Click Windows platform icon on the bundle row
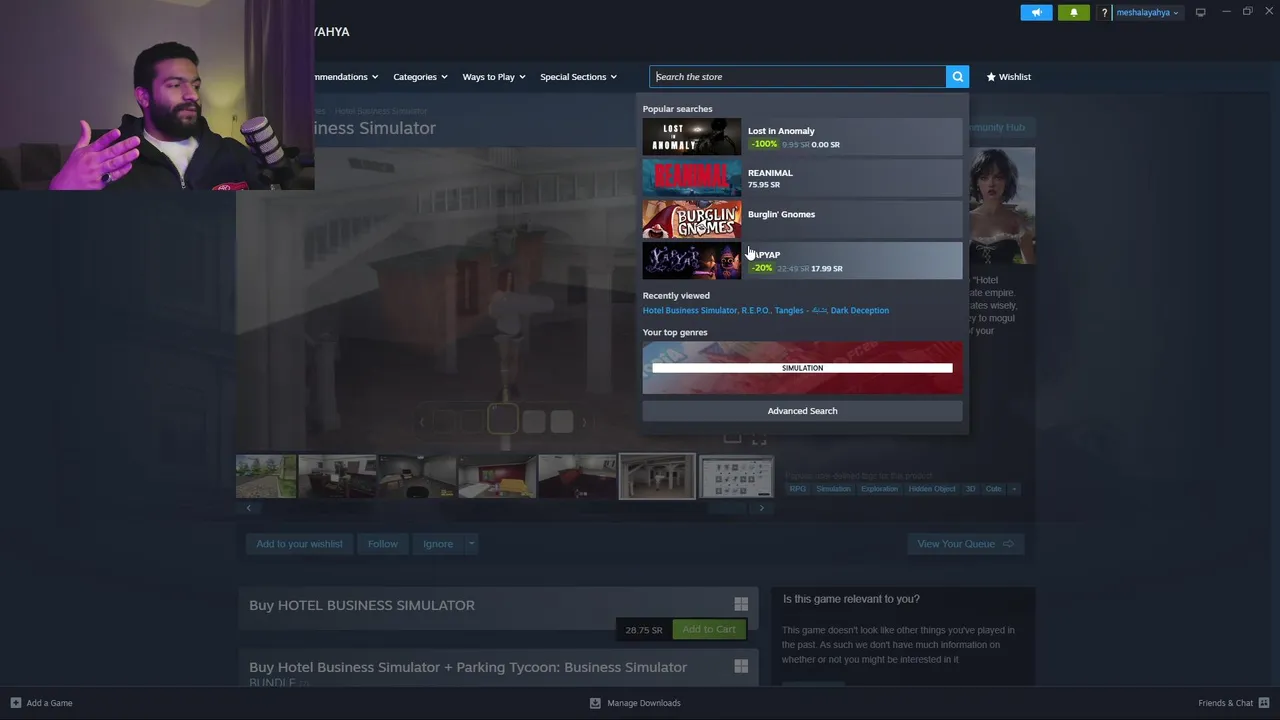The width and height of the screenshot is (1280, 720). [741, 666]
